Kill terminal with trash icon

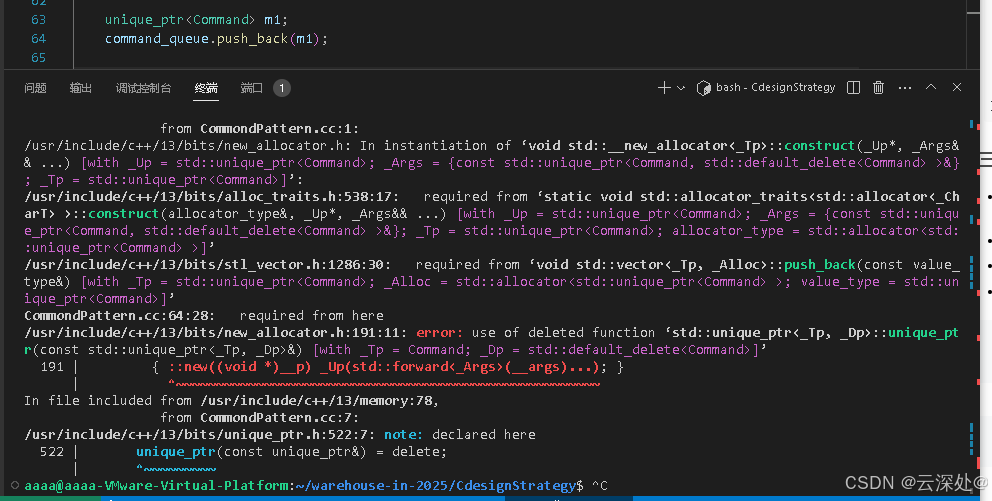point(878,88)
